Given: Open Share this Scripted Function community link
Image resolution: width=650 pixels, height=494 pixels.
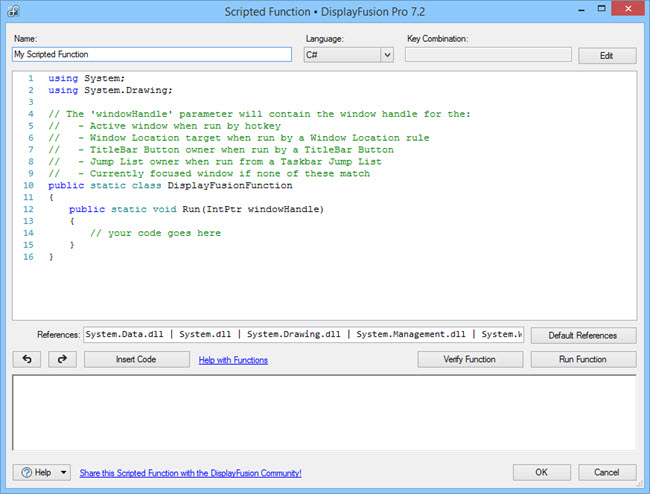Looking at the screenshot, I should [190, 473].
